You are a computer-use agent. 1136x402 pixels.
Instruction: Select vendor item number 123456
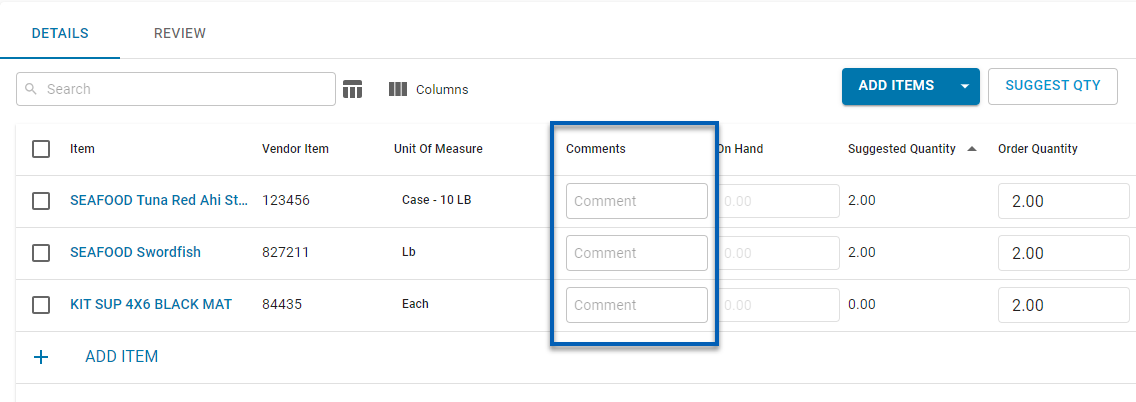coord(285,201)
